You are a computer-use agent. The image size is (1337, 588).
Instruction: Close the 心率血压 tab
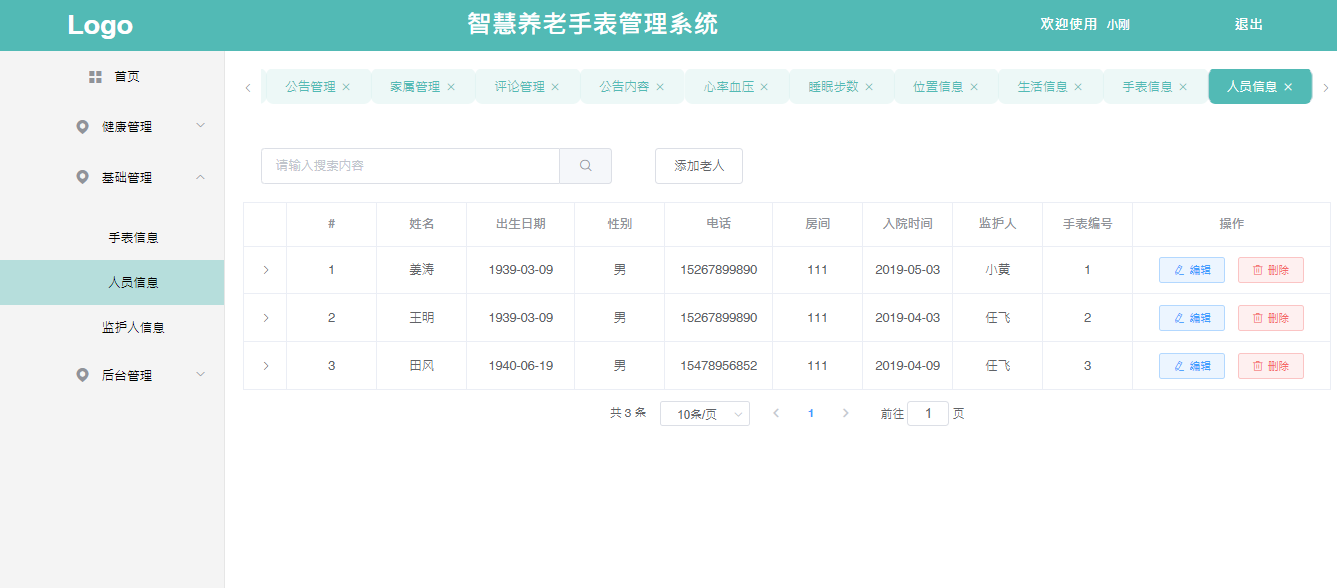coord(764,87)
